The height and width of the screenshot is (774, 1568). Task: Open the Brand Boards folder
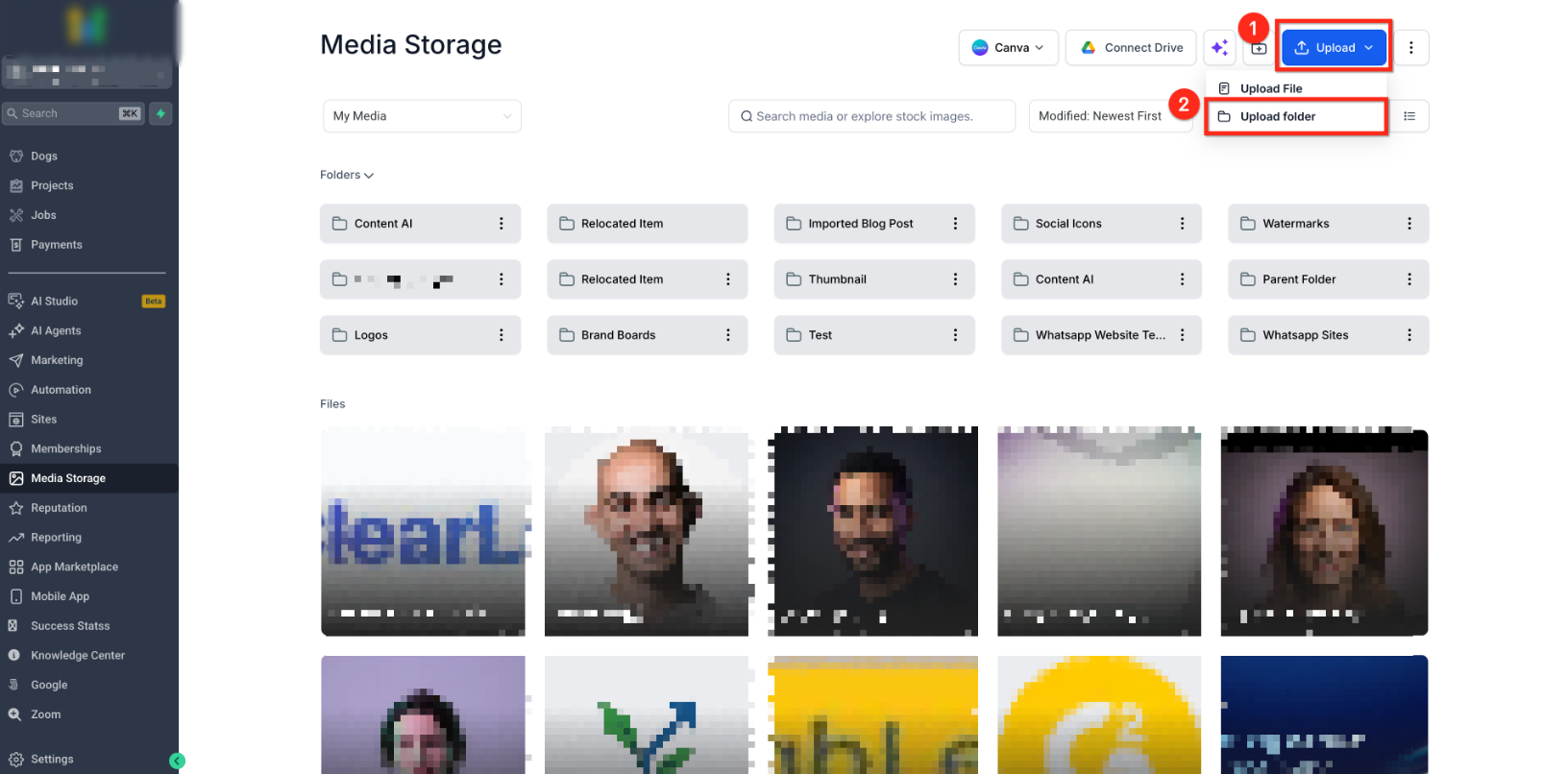click(x=648, y=335)
